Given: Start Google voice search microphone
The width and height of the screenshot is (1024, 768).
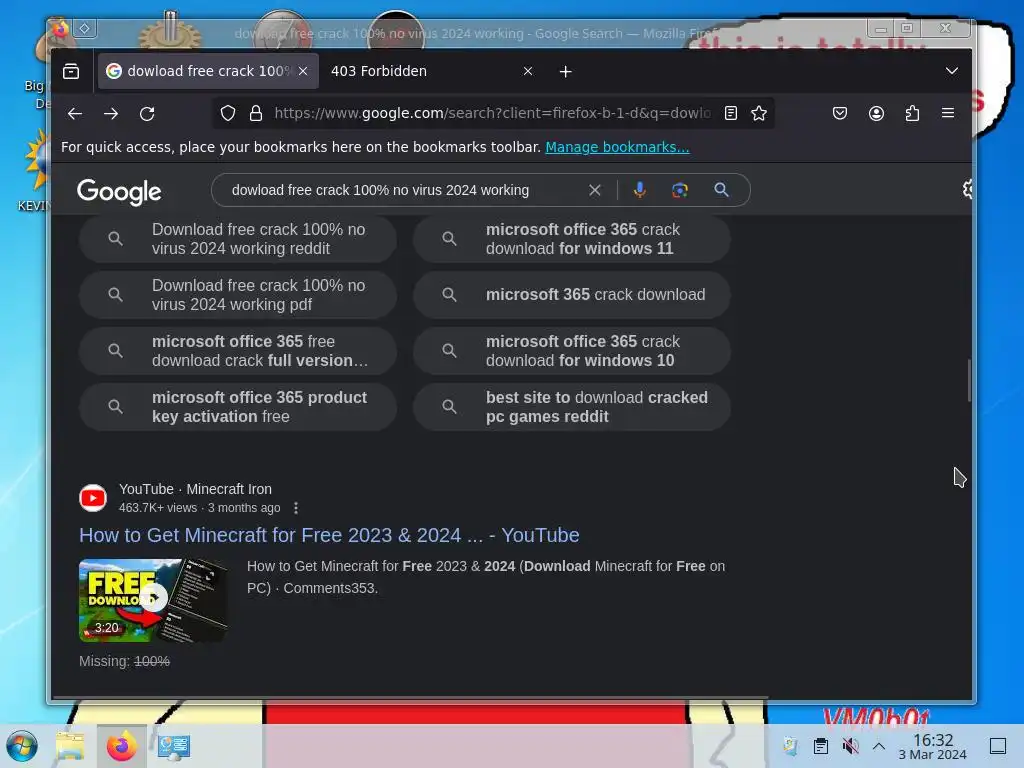Looking at the screenshot, I should click(639, 190).
